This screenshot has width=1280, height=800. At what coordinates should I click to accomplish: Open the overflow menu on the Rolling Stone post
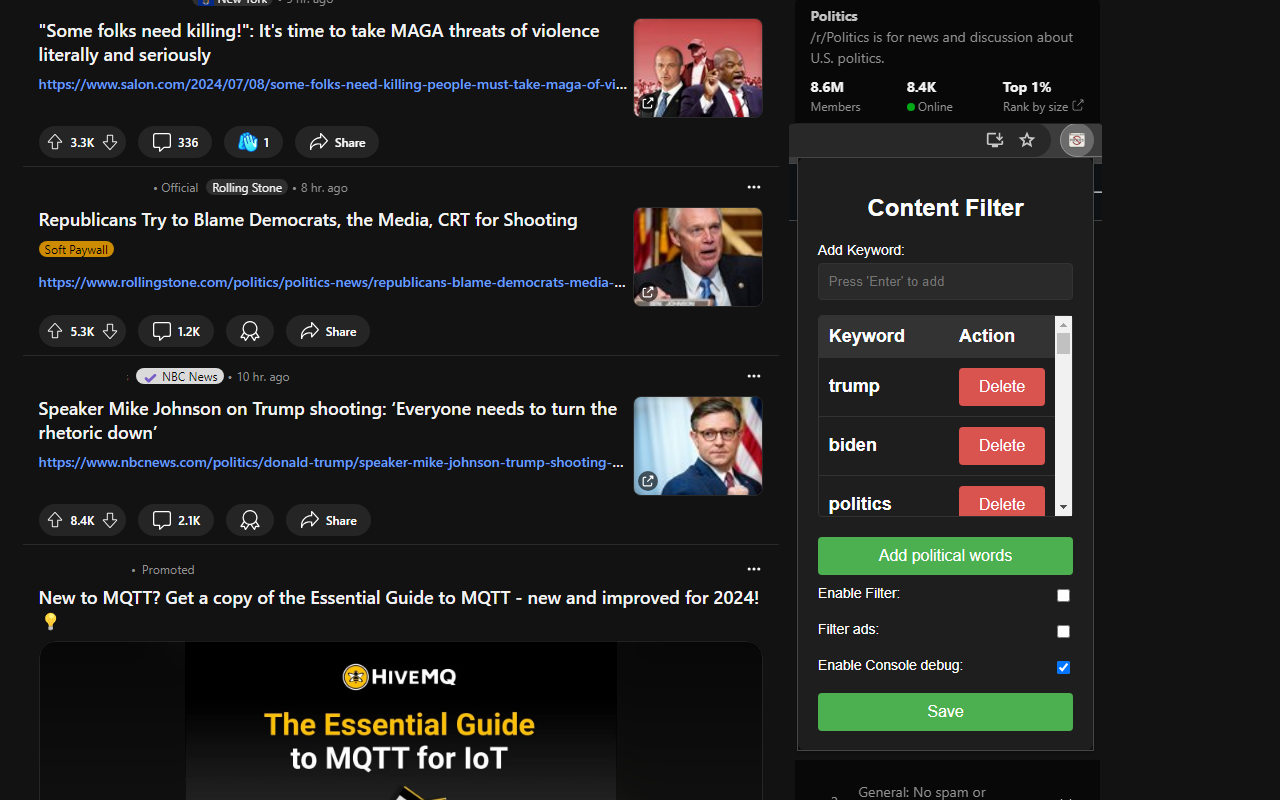[x=753, y=187]
